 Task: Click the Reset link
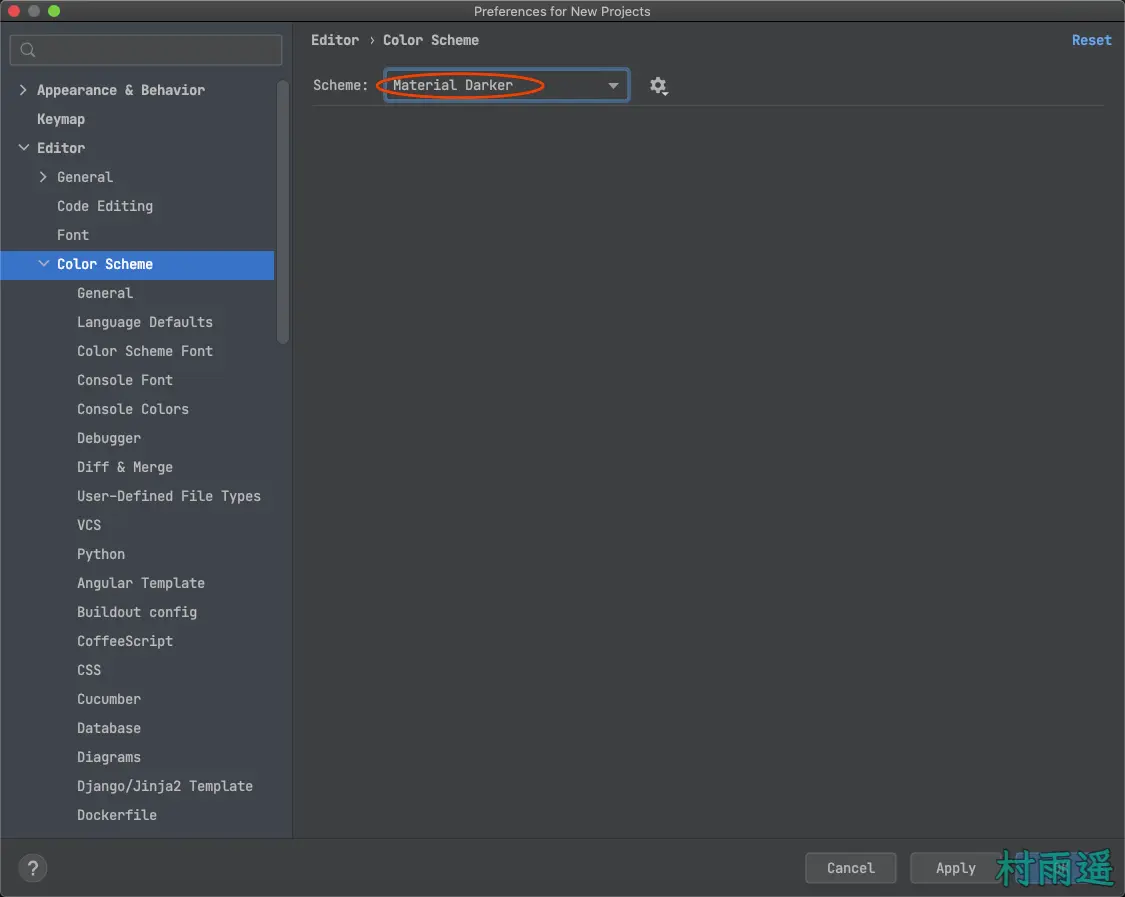tap(1091, 40)
